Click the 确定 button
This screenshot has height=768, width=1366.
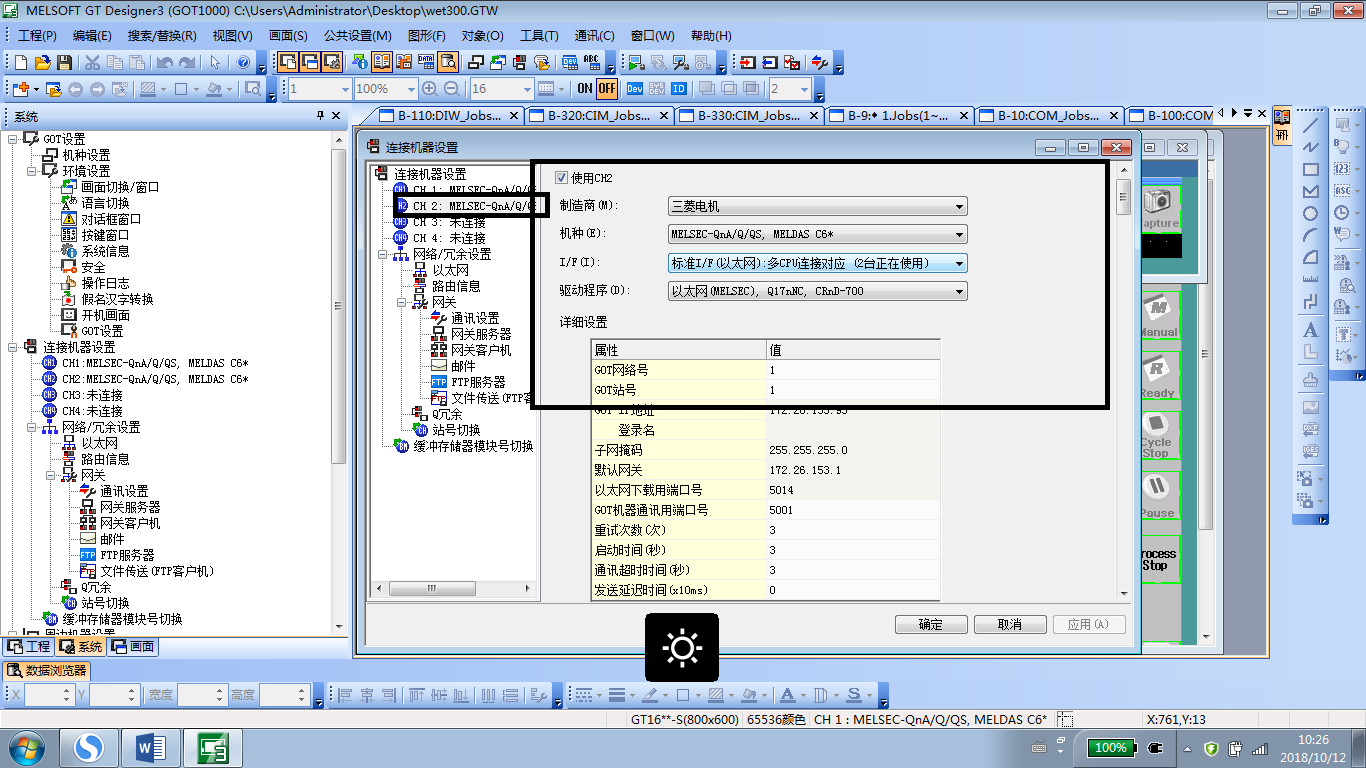pyautogui.click(x=930, y=624)
